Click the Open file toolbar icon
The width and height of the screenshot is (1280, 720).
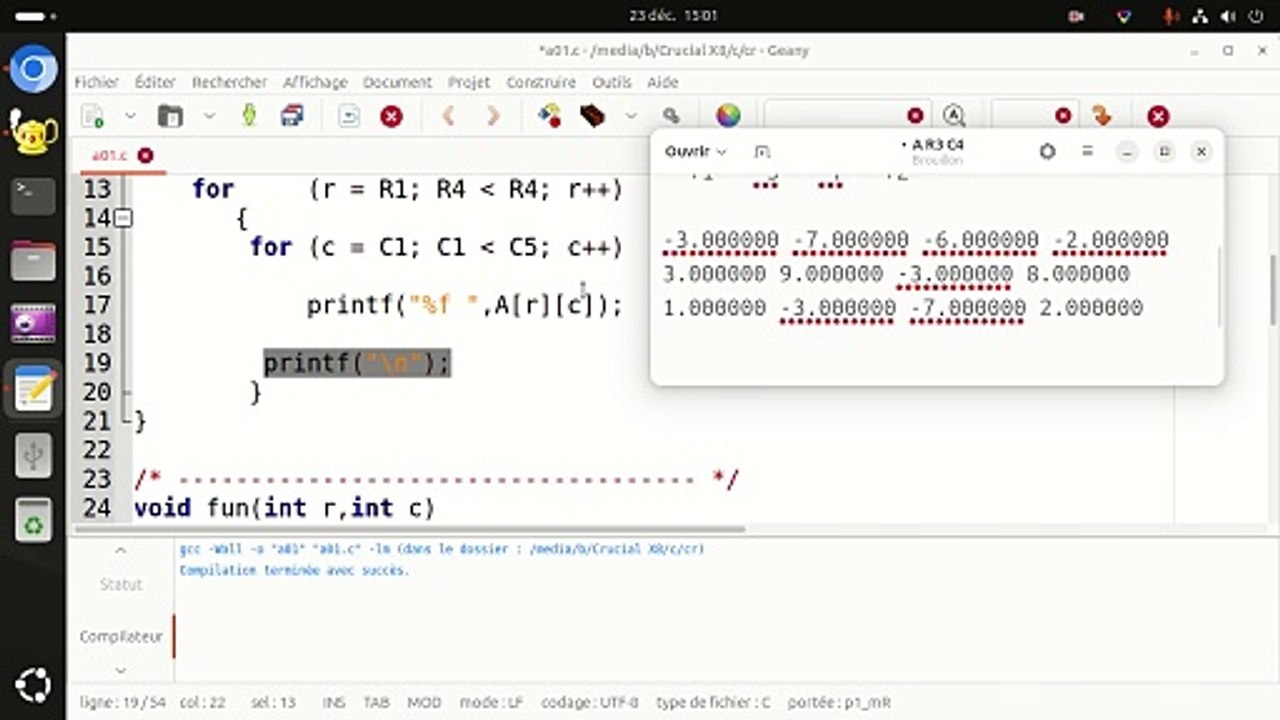[x=171, y=116]
